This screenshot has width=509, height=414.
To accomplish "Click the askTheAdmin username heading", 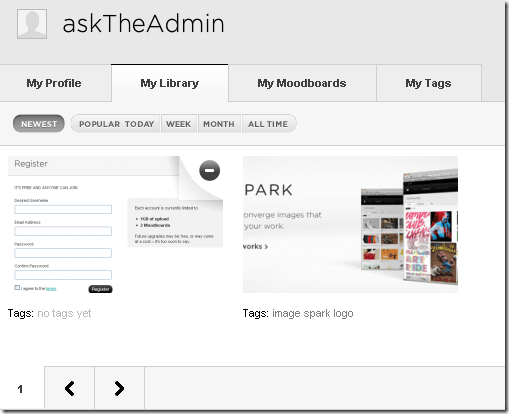I will tap(143, 23).
